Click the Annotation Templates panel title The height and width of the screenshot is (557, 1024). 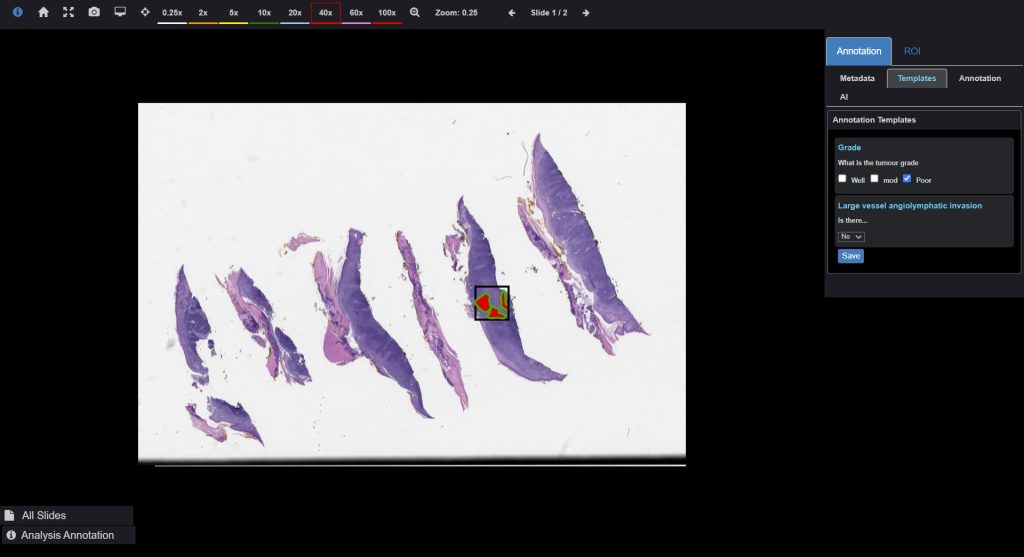[874, 120]
